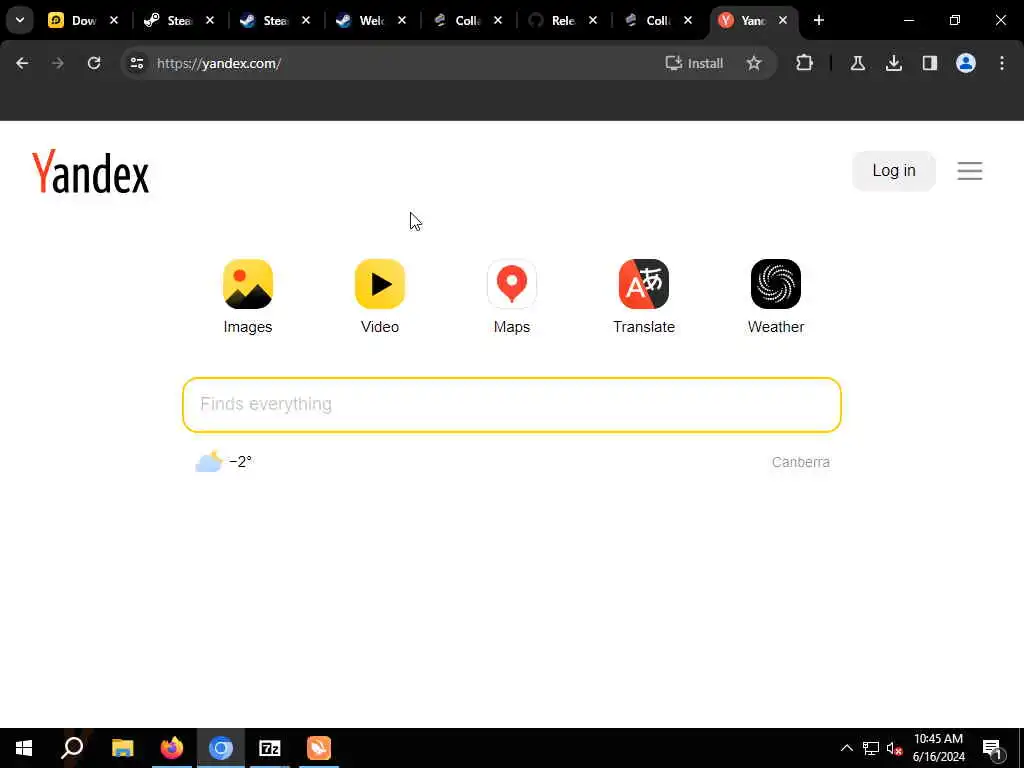Image resolution: width=1024 pixels, height=768 pixels.
Task: Click the Yandex logo
Action: pos(91,171)
